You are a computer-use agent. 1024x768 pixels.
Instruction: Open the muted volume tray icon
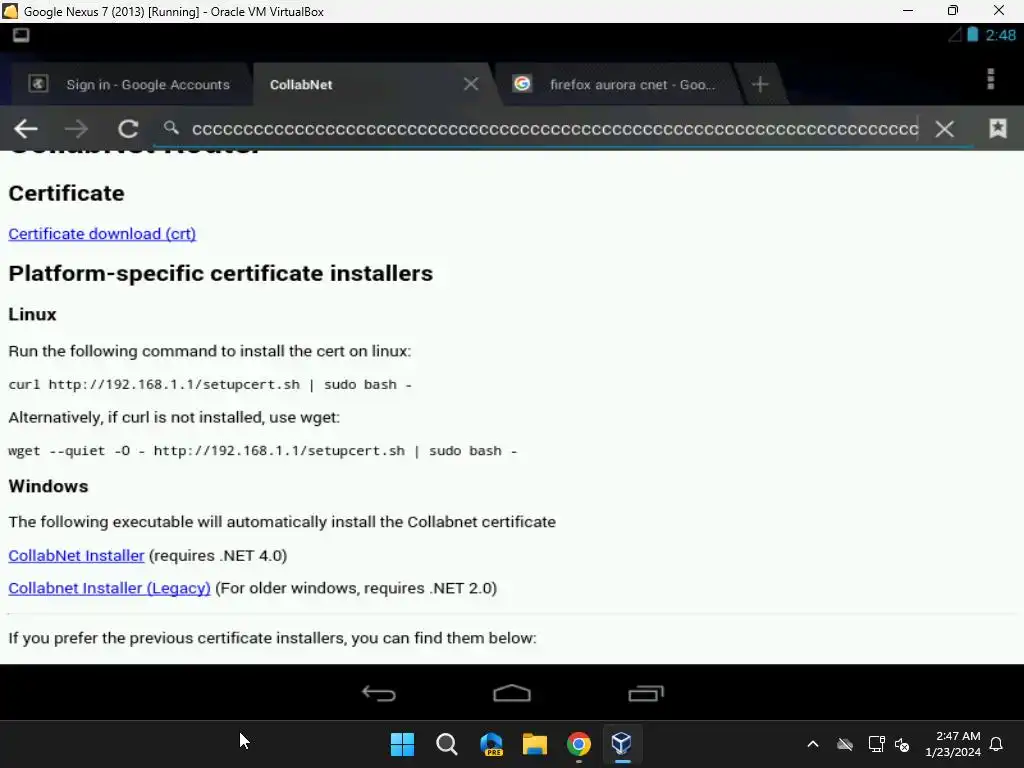pyautogui.click(x=903, y=744)
